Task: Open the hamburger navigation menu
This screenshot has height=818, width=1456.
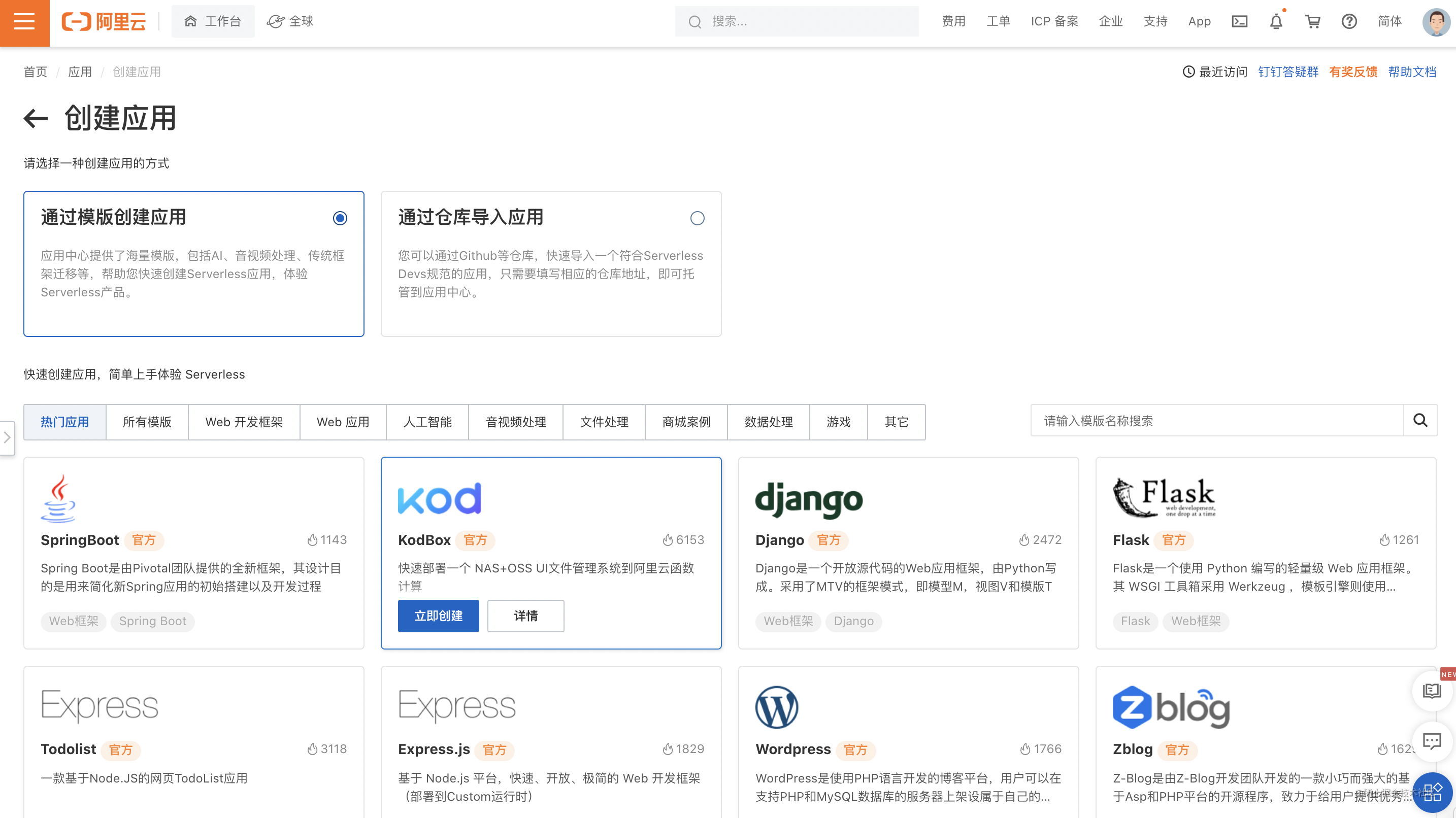Action: pos(24,22)
